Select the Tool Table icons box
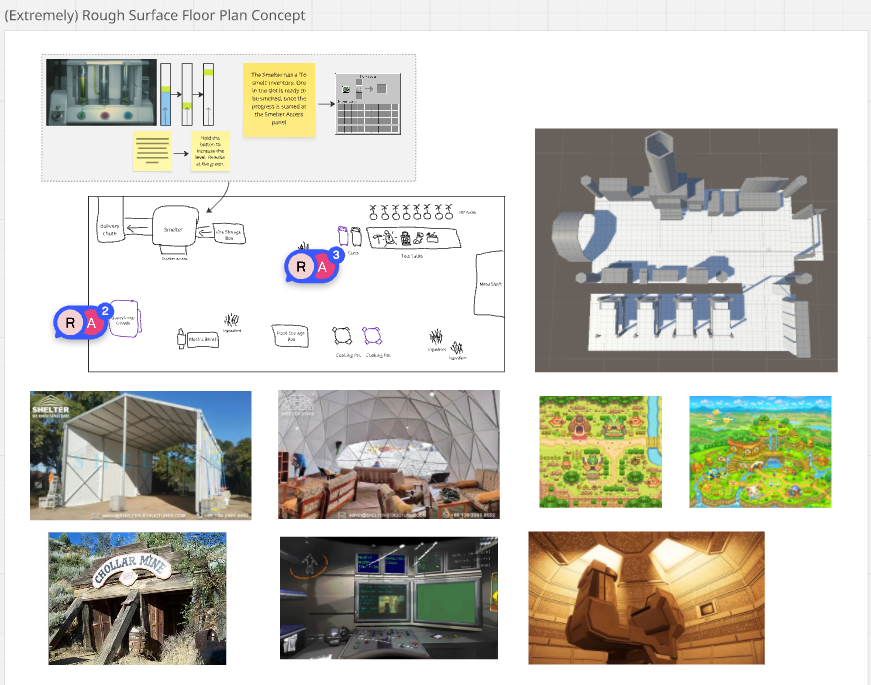This screenshot has height=685, width=871. pyautogui.click(x=414, y=238)
